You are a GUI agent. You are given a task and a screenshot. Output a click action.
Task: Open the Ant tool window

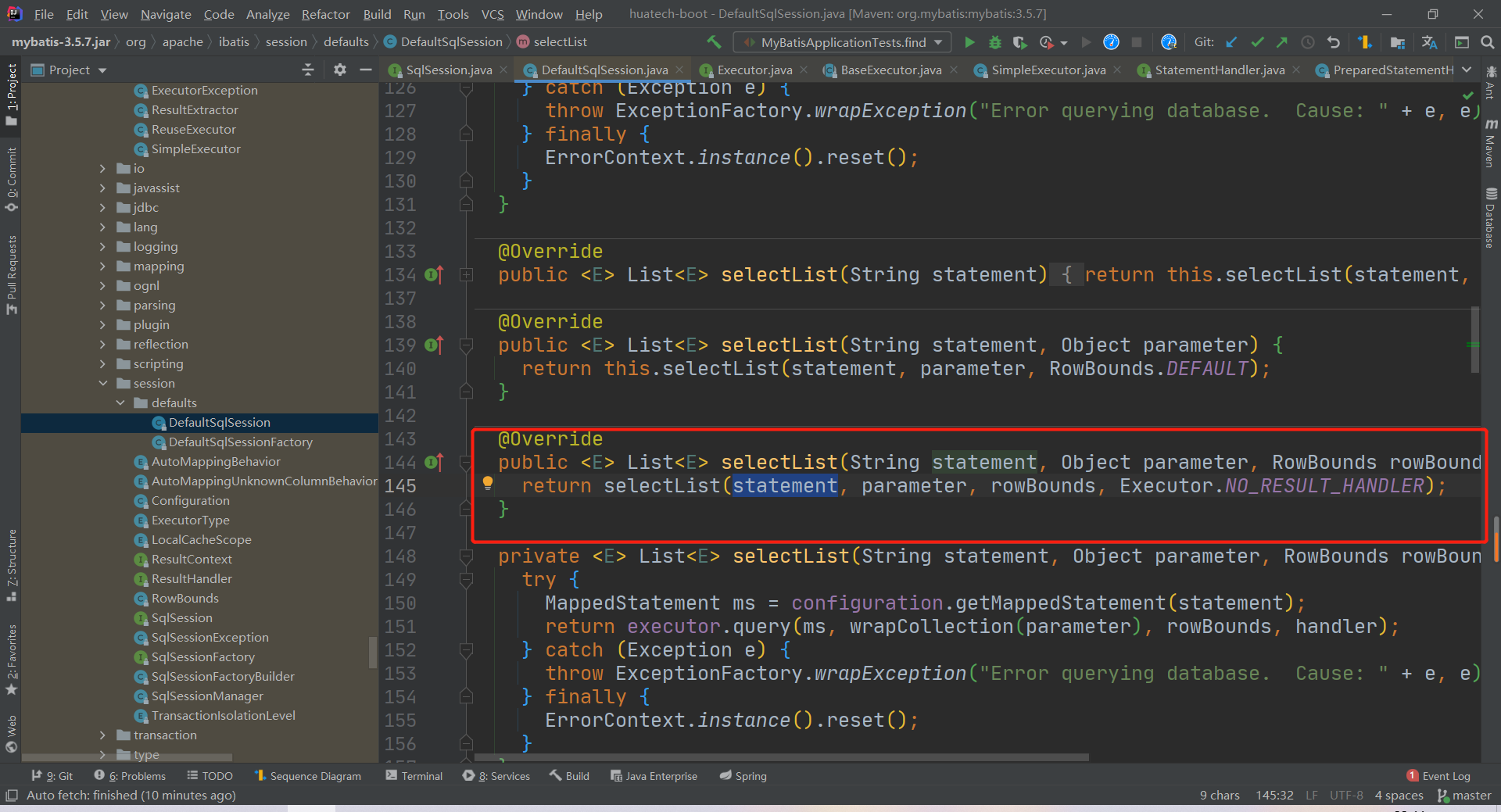click(1491, 82)
